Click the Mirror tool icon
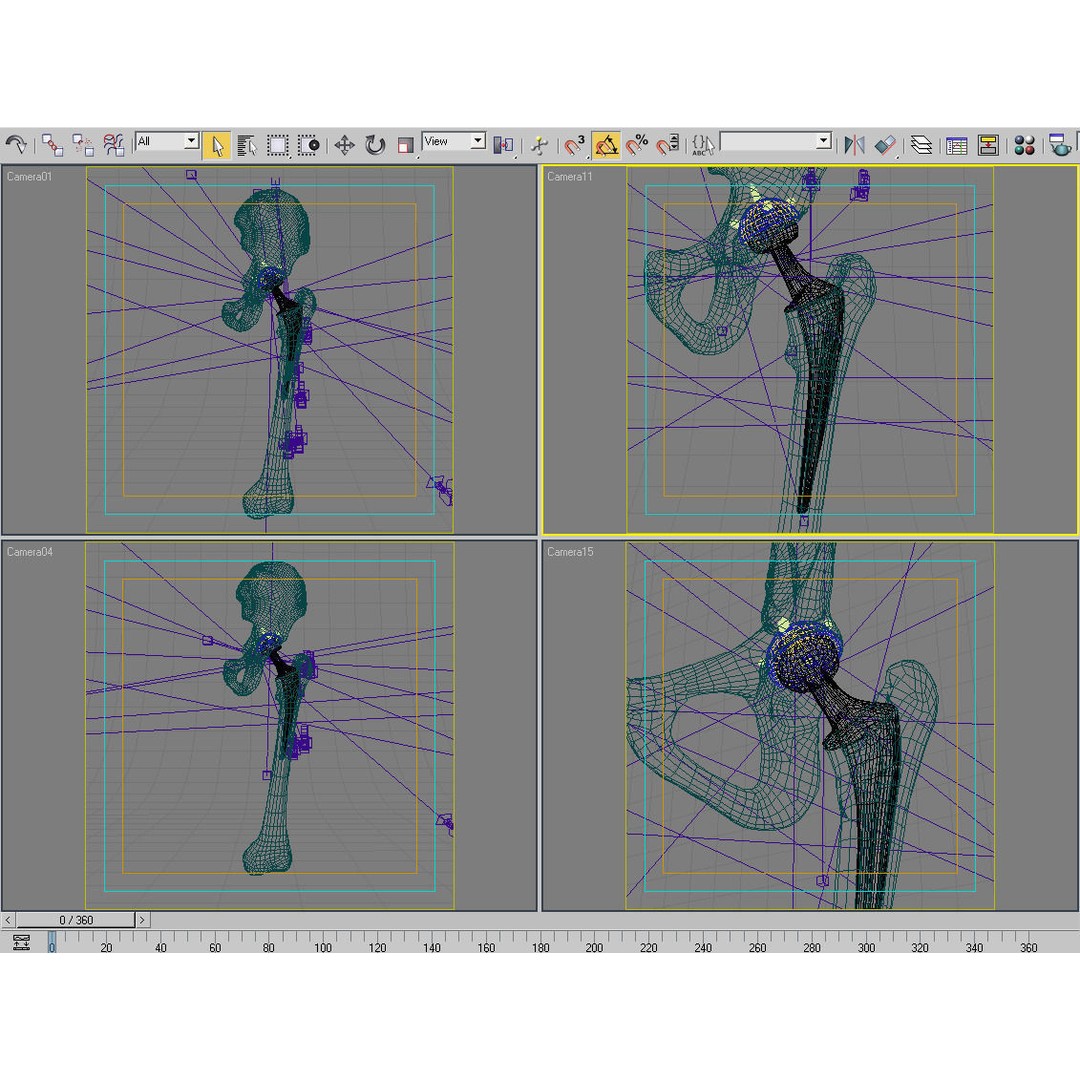This screenshot has width=1080, height=1080. click(x=854, y=145)
